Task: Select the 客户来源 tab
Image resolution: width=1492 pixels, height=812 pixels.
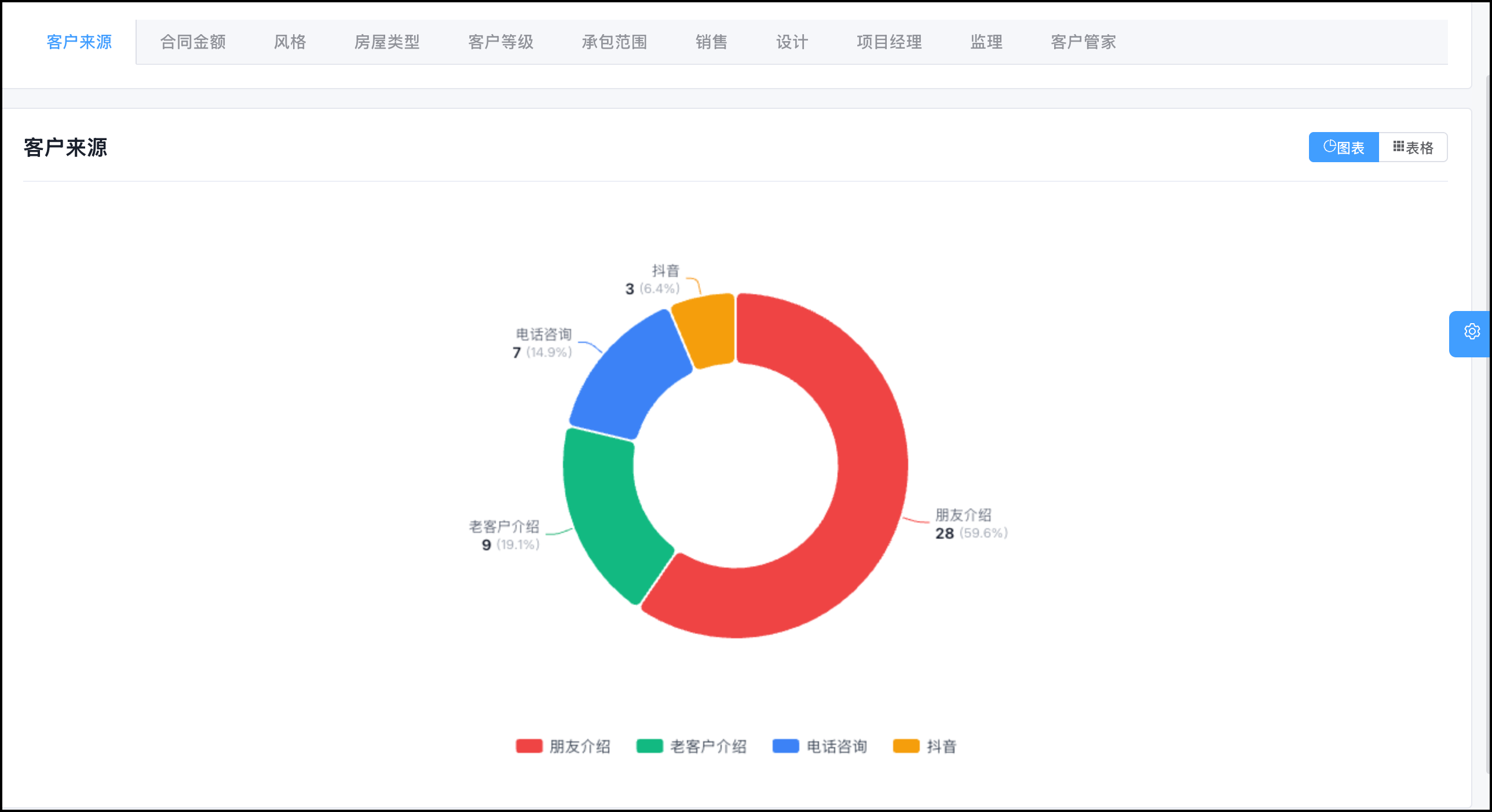Action: pyautogui.click(x=79, y=42)
